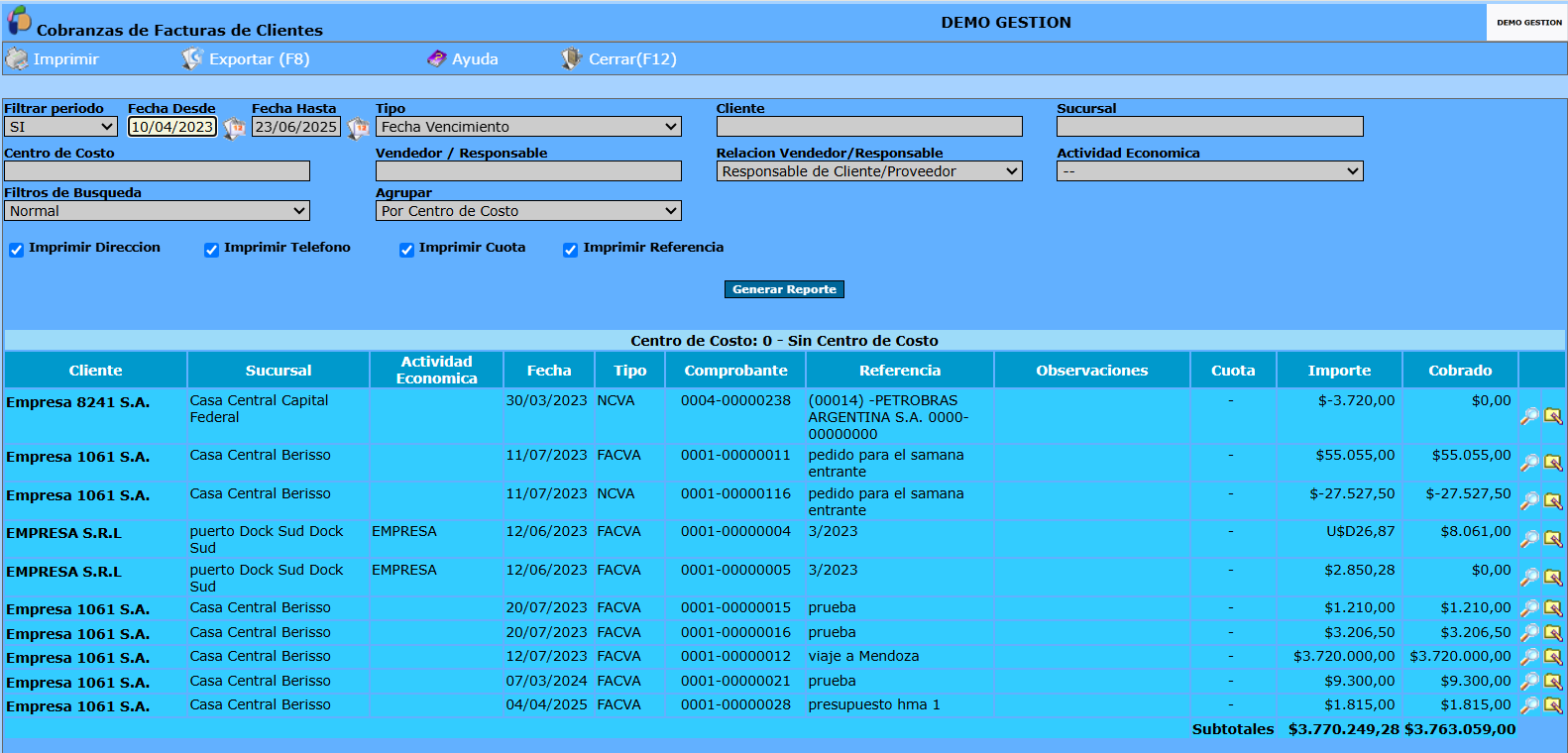Click magnifier icon for comprobante 0001-00000011
This screenshot has height=753, width=1568.
[x=1529, y=463]
